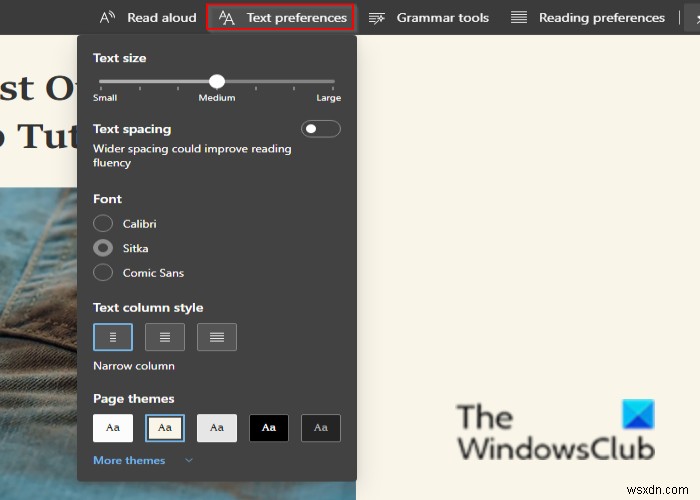Image resolution: width=700 pixels, height=500 pixels.
Task: Choose the medium column style icon
Action: [x=165, y=337]
